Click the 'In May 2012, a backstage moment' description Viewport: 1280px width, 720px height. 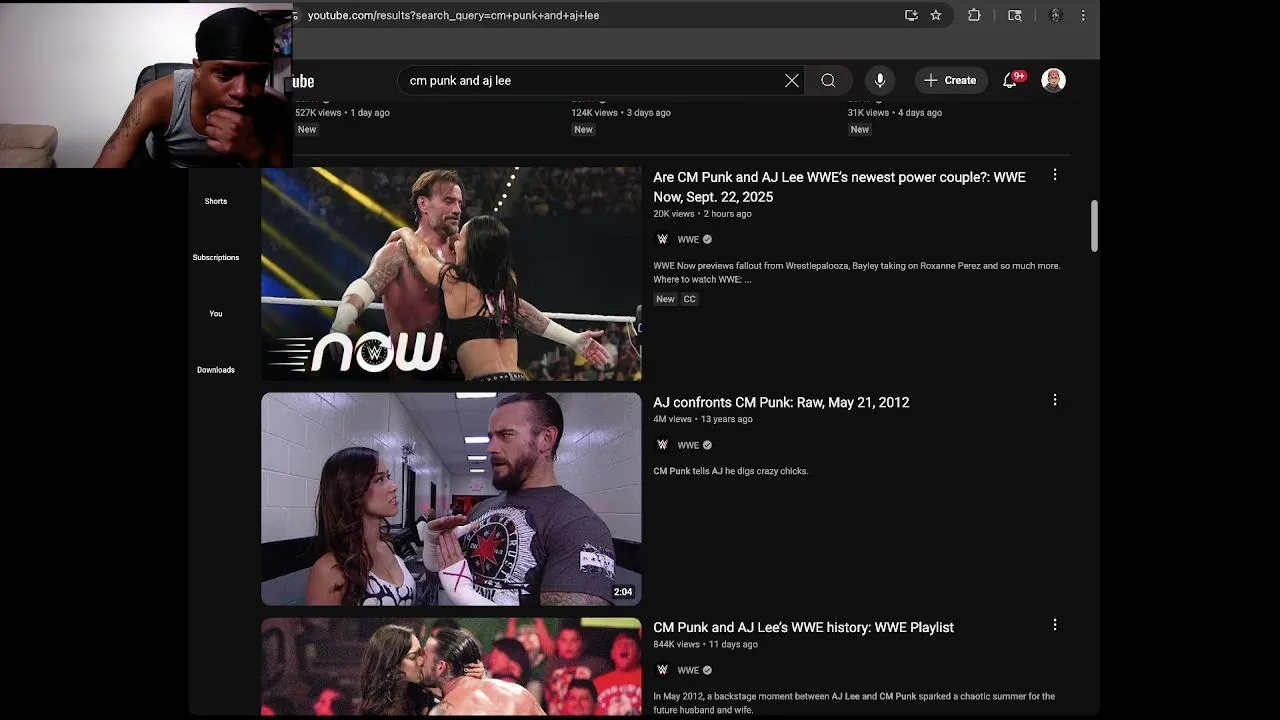point(854,703)
